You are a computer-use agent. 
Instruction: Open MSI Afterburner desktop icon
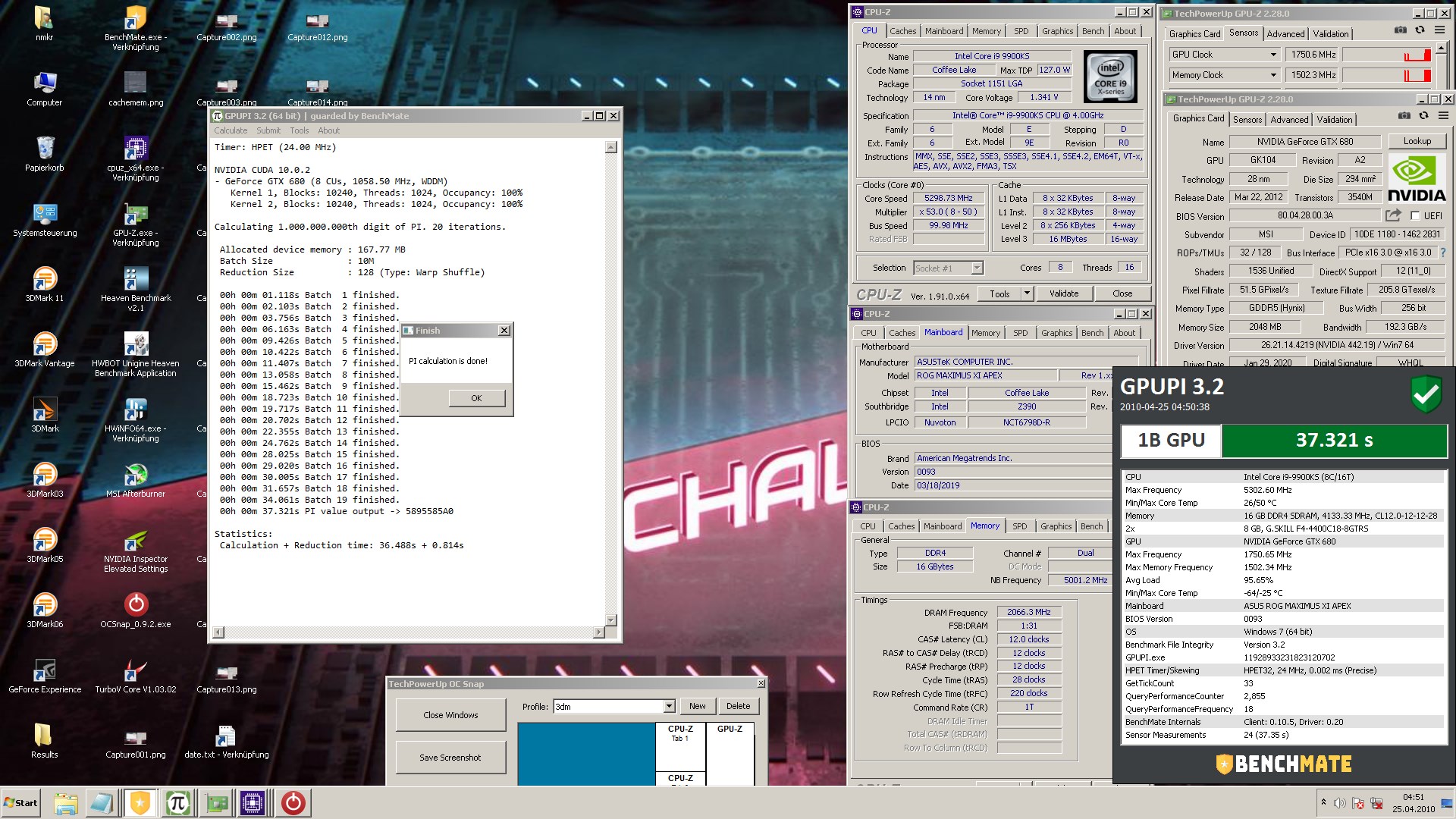[136, 480]
